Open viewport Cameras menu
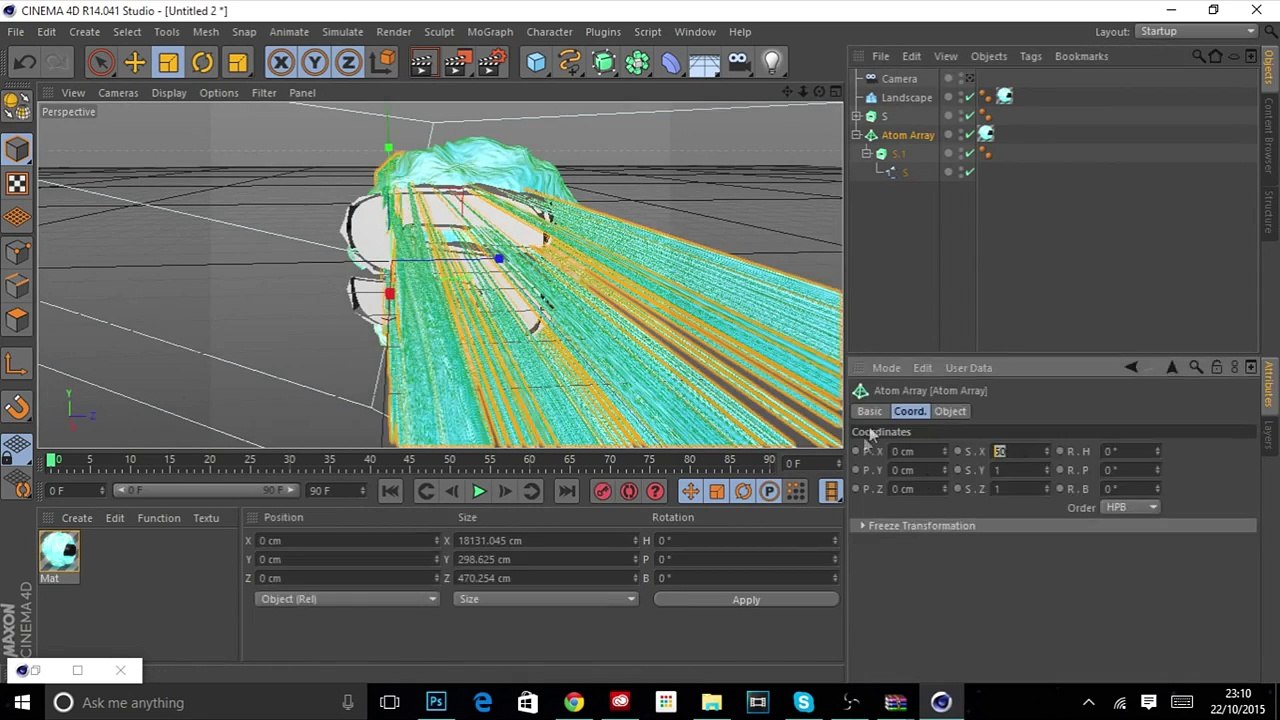Screen dimensions: 1280x720 118,93
